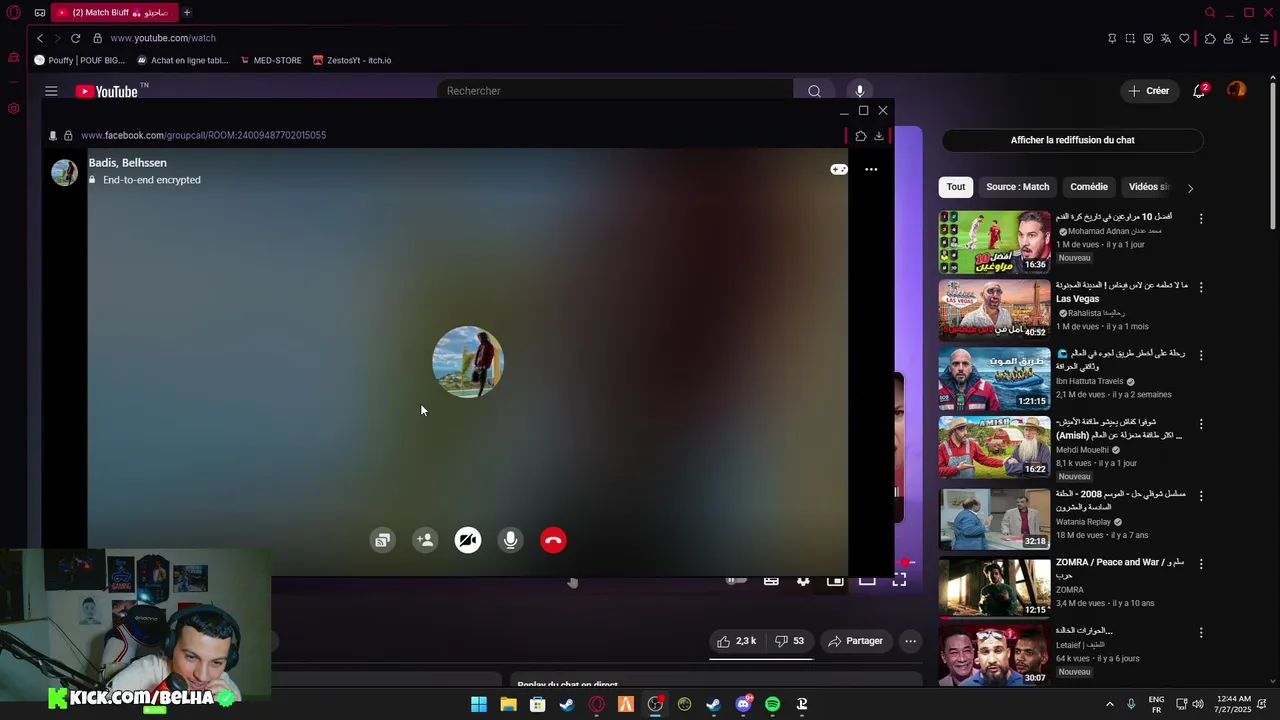This screenshot has width=1280, height=720.
Task: Open YouTube player settings gear
Action: pyautogui.click(x=803, y=580)
